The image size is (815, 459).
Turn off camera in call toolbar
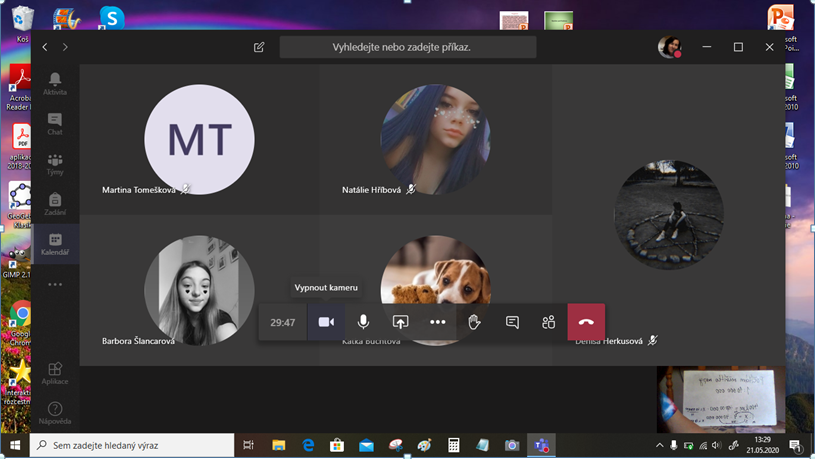click(326, 322)
